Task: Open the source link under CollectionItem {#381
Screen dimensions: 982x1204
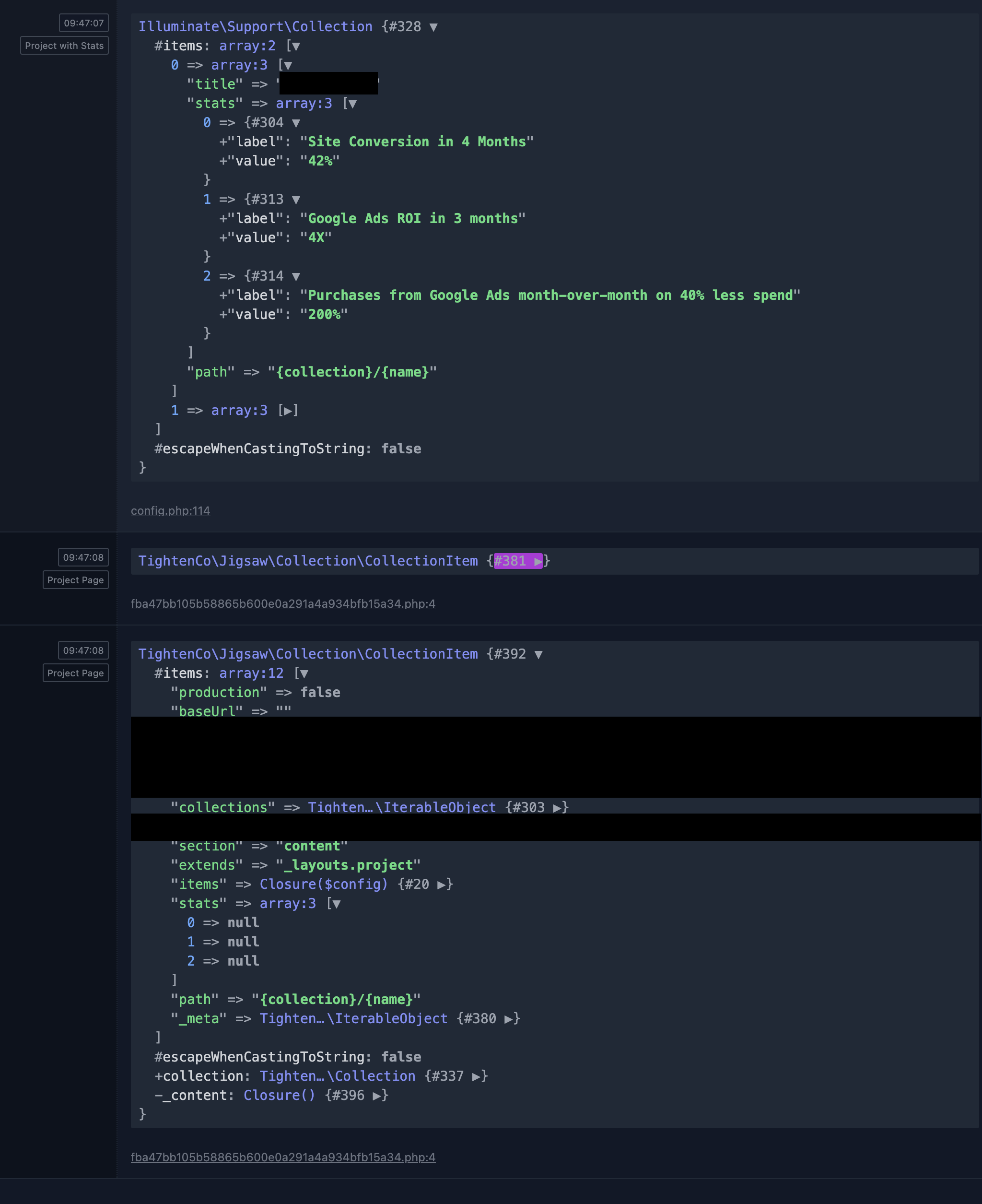Action: (283, 604)
